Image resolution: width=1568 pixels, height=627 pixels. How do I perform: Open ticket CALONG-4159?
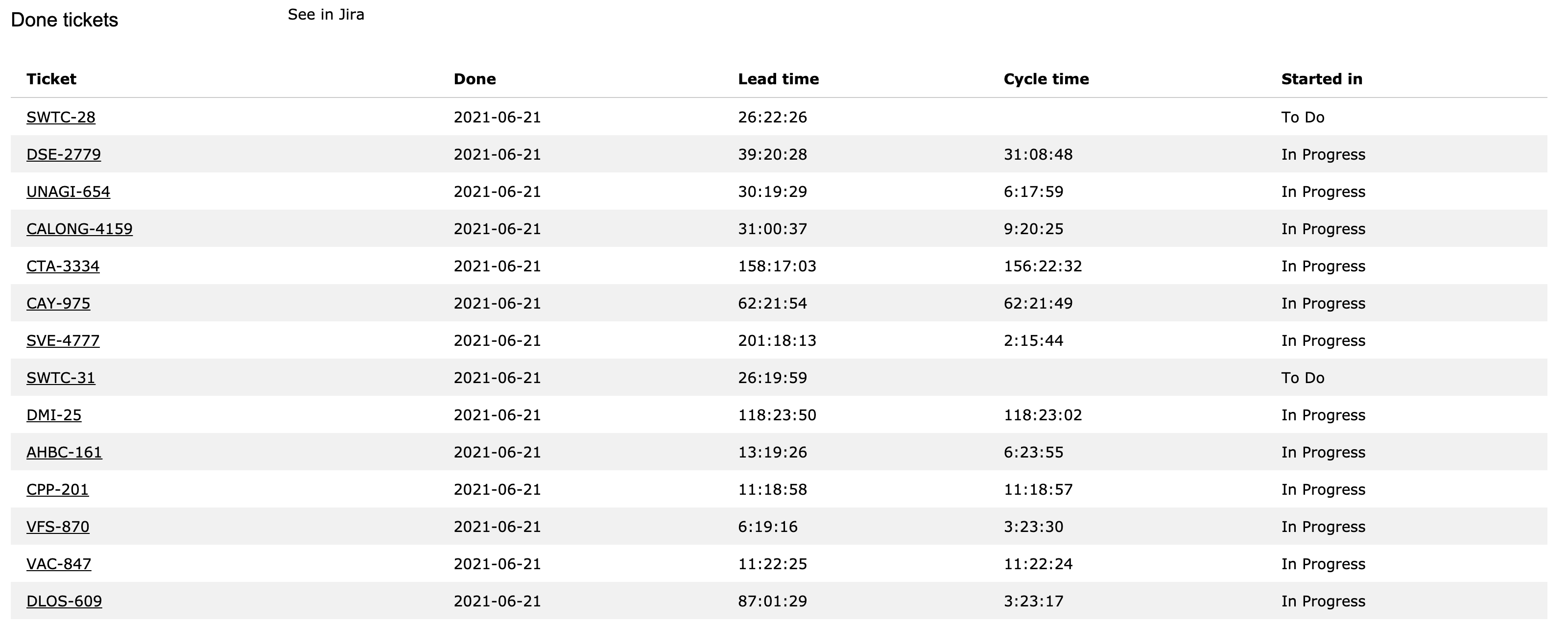[x=79, y=229]
